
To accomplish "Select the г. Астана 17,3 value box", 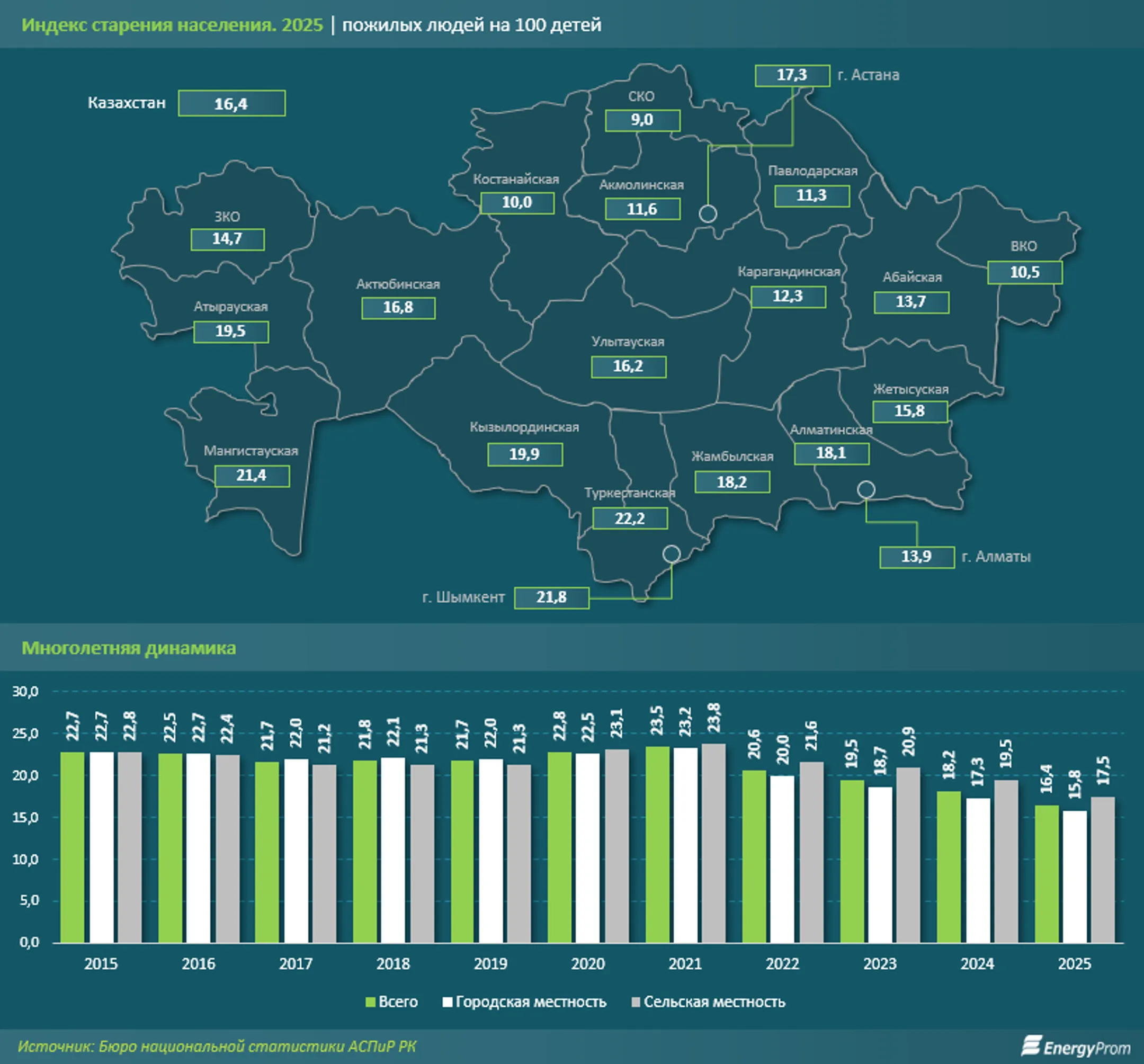I will tap(792, 75).
